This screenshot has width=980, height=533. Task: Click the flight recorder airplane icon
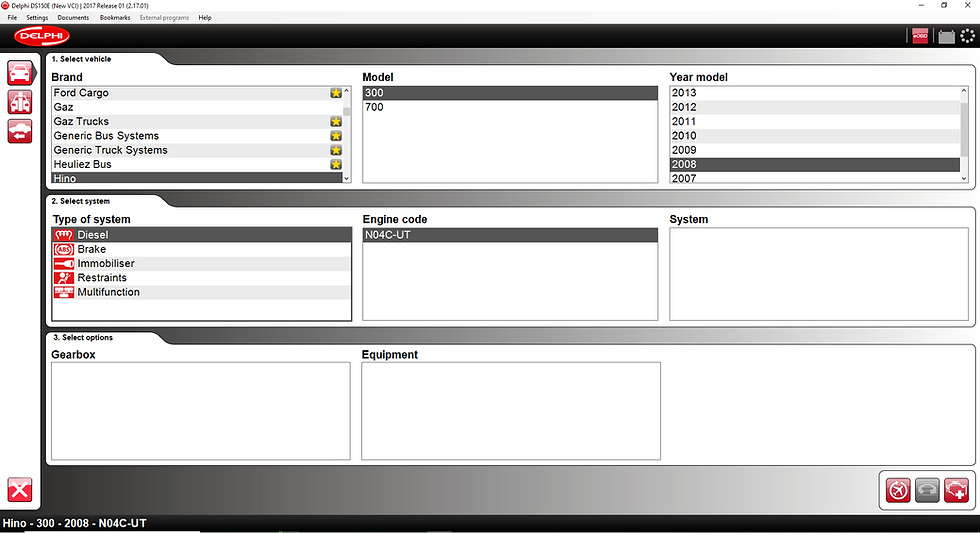click(898, 490)
